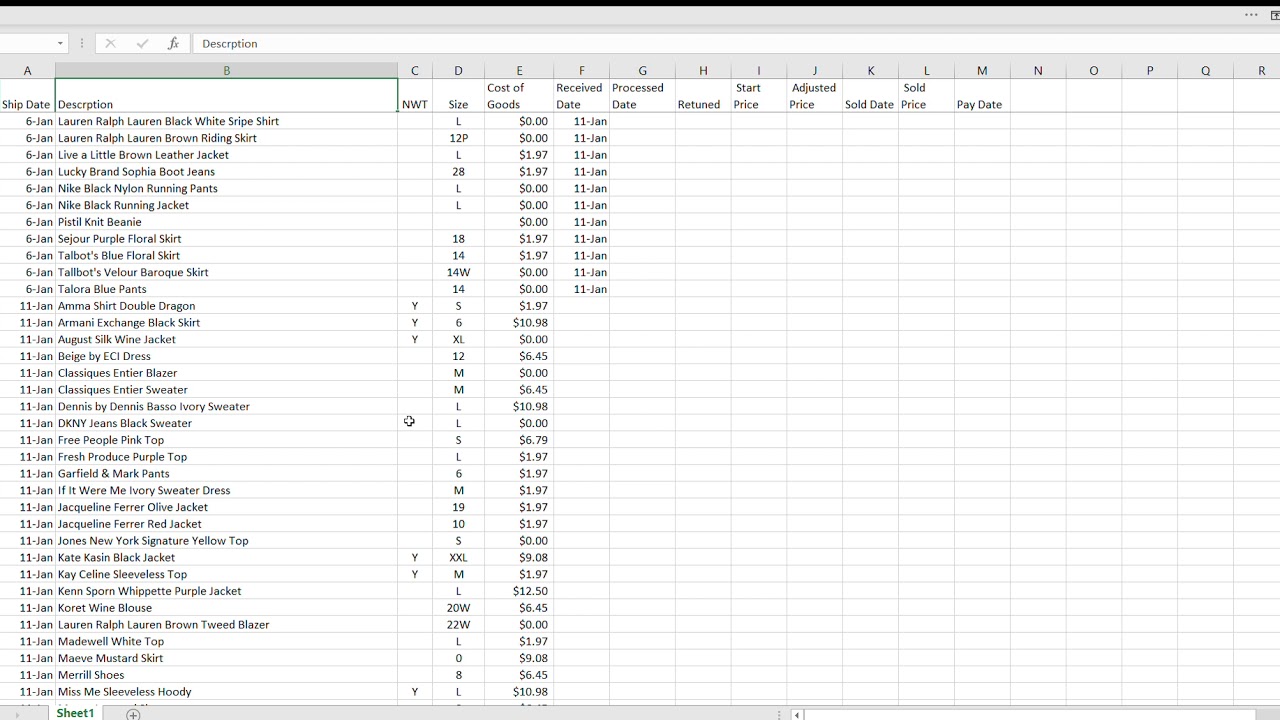
Task: Select column P header
Action: 1150,70
